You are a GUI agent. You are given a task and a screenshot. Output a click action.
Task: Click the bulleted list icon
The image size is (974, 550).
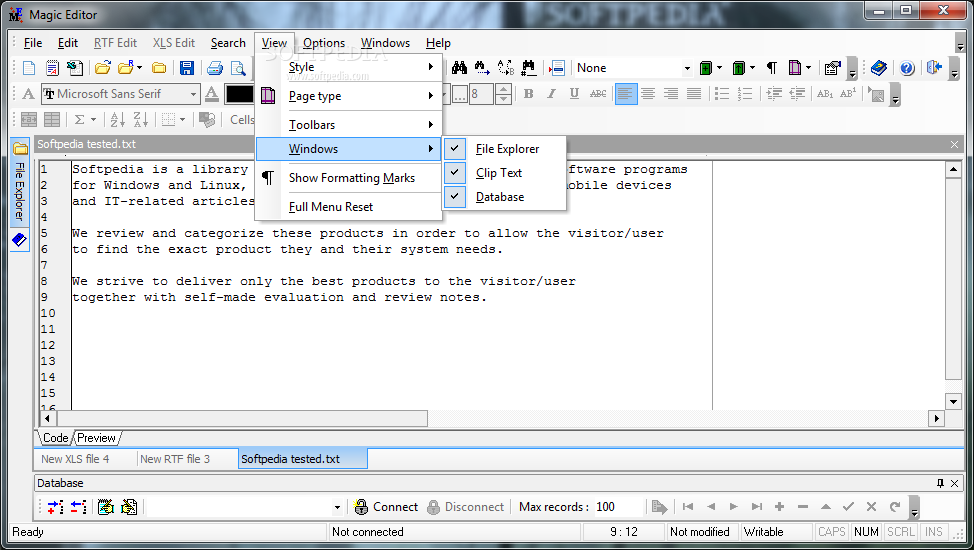(721, 94)
